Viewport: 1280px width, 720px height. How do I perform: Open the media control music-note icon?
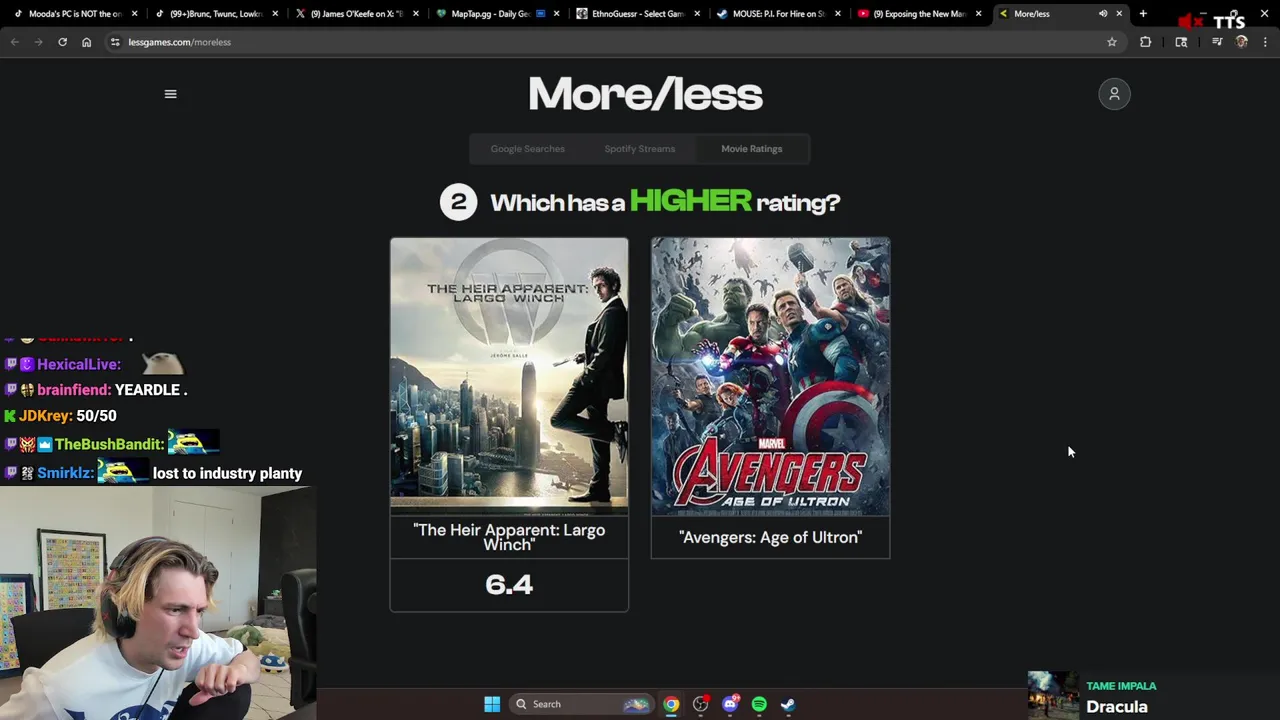coord(1217,42)
